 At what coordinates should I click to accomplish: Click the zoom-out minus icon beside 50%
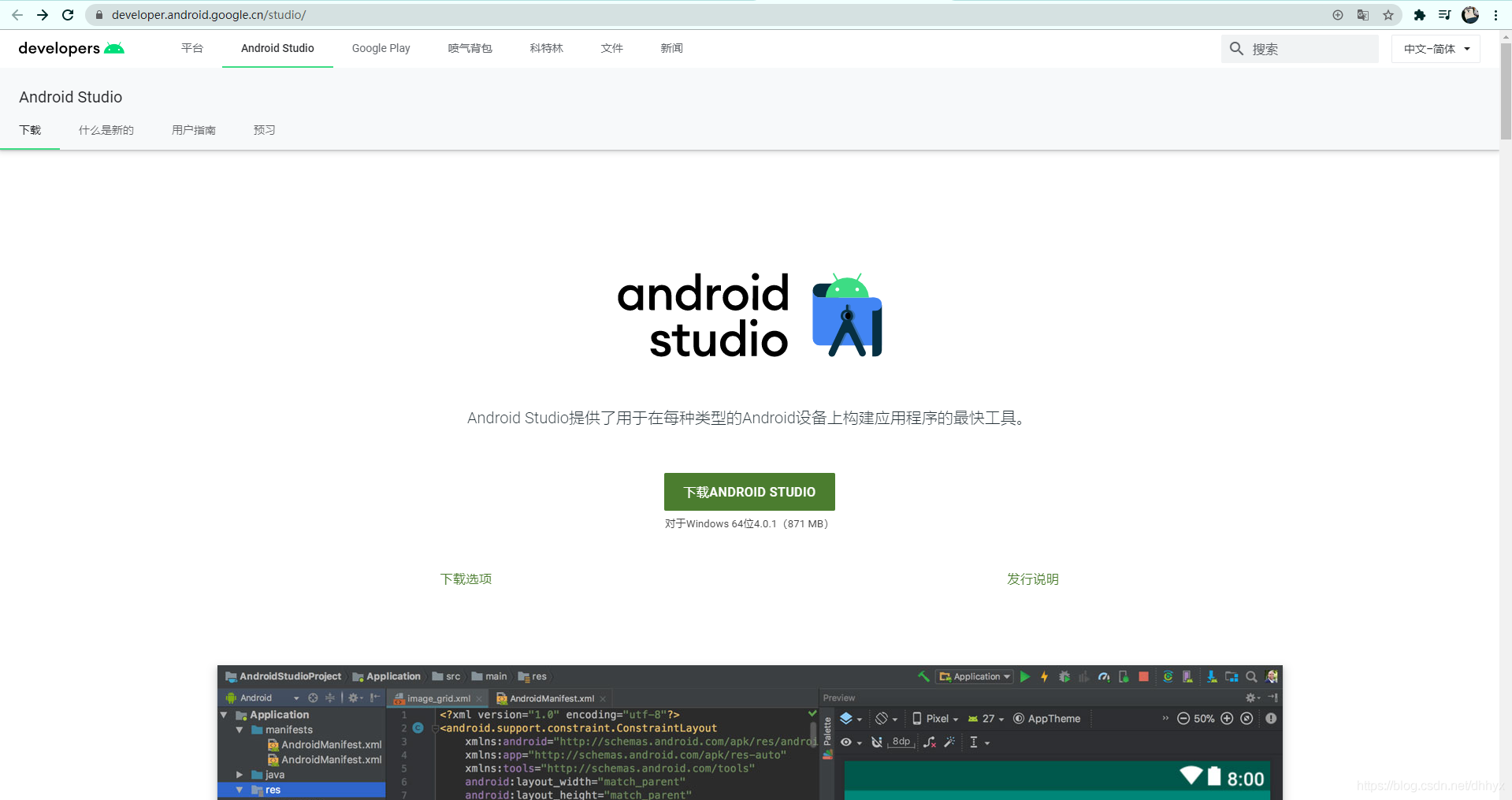pyautogui.click(x=1183, y=718)
